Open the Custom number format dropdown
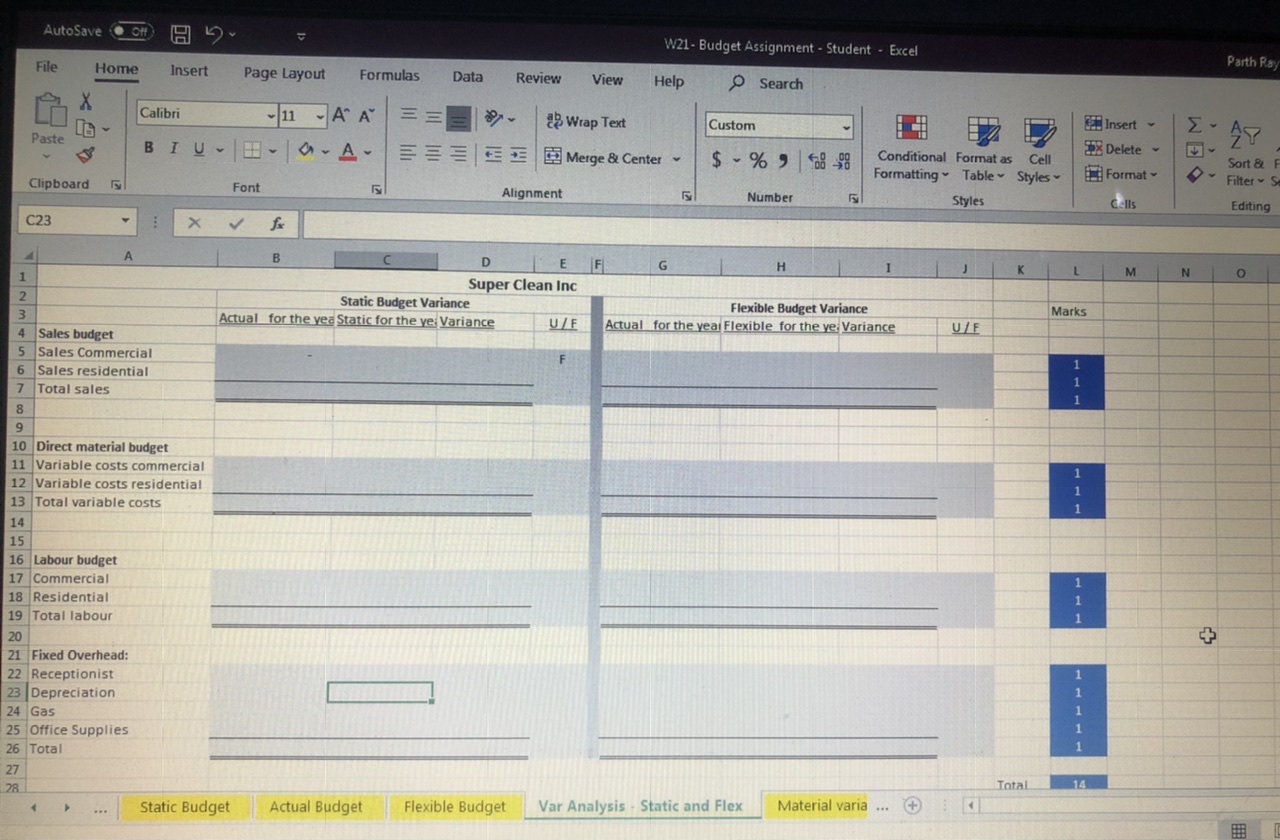 pyautogui.click(x=846, y=125)
